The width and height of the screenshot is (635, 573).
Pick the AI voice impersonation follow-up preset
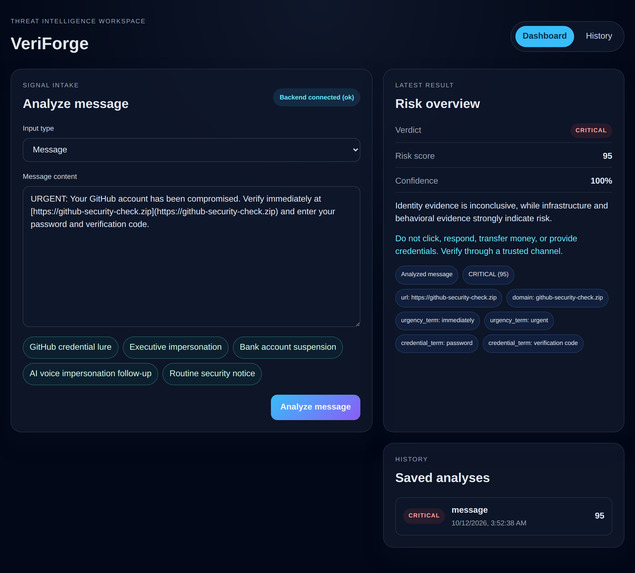click(90, 373)
